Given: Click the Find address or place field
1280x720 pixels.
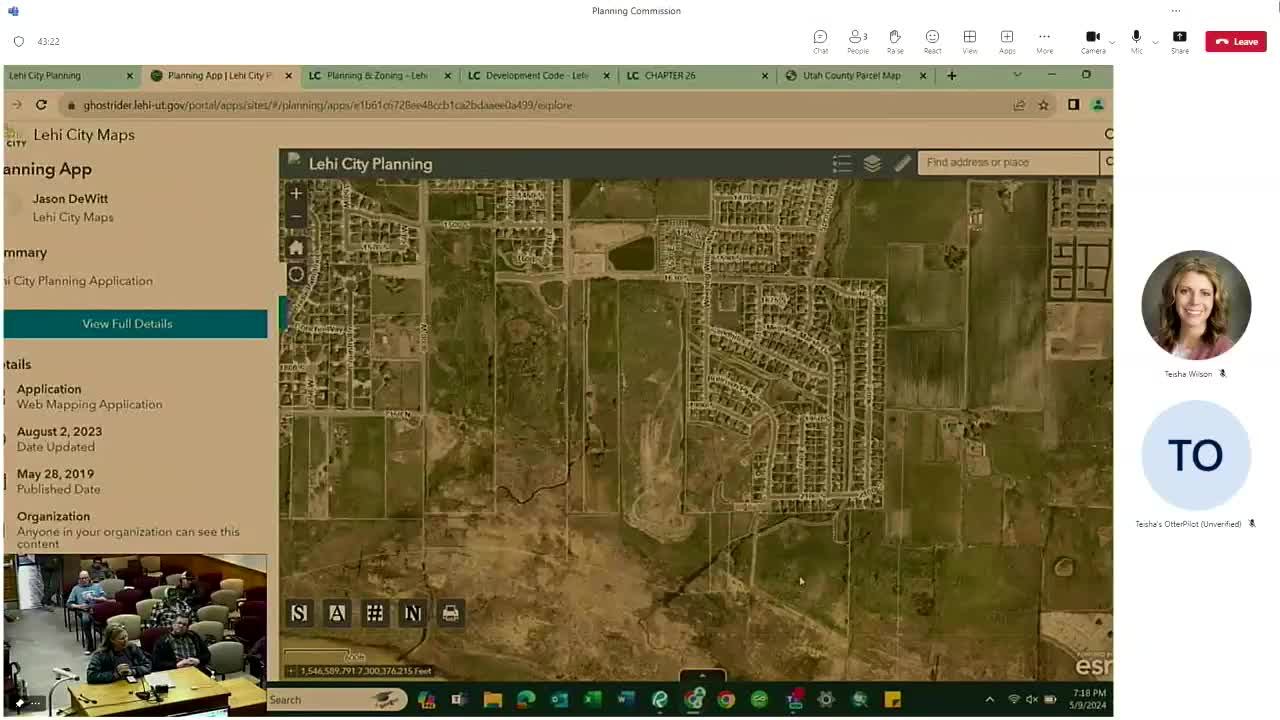Looking at the screenshot, I should coord(1007,162).
